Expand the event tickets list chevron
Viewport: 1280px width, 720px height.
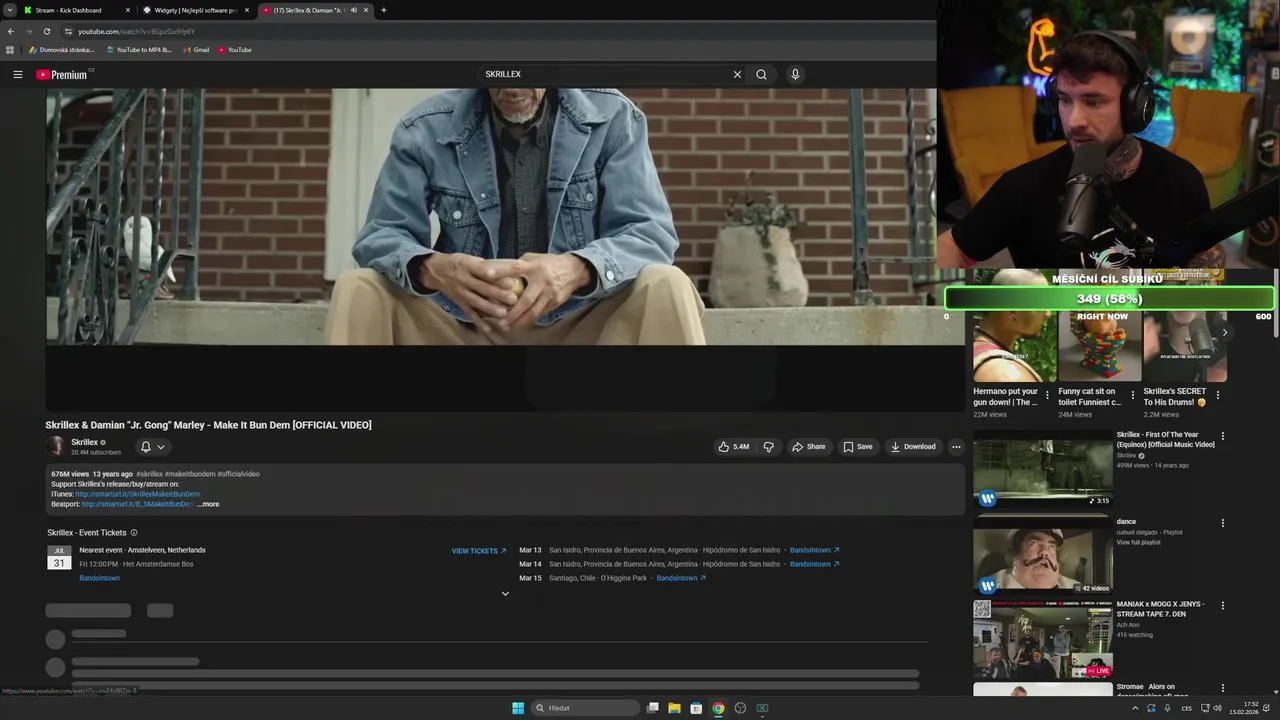[505, 594]
